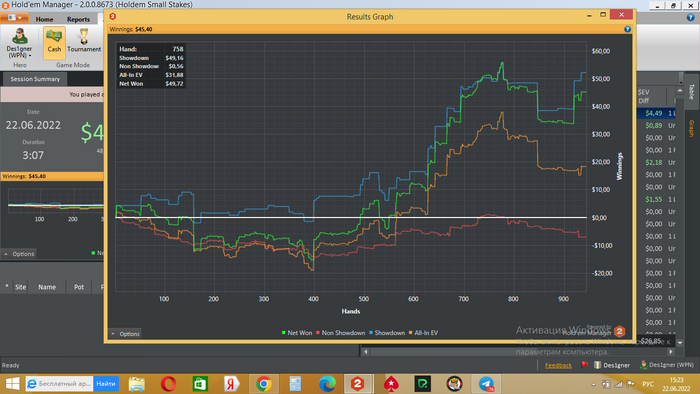
Task: Sort by Name column header
Action: tap(47, 287)
